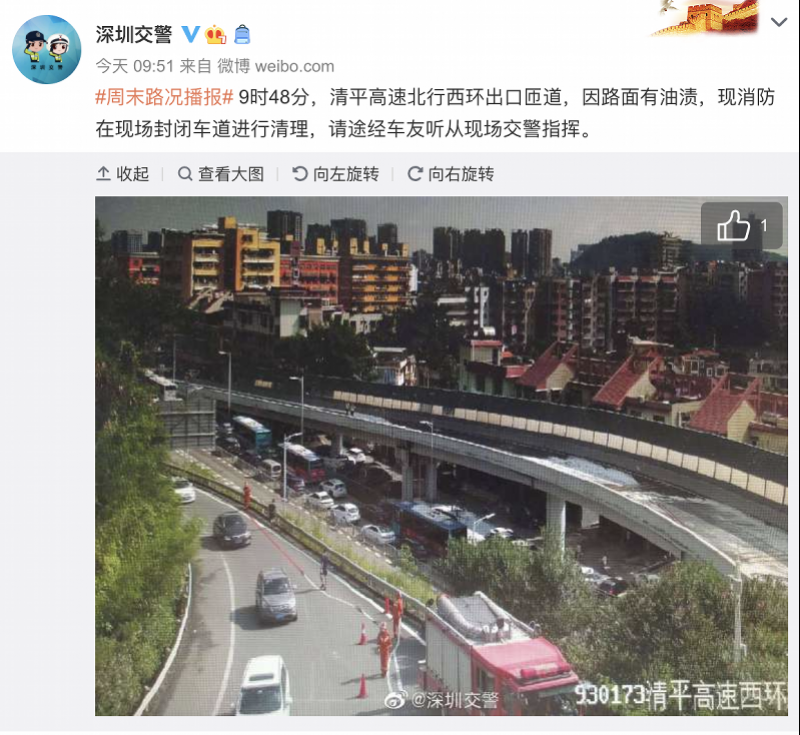Viewport: 800px width, 735px height.
Task: Click the blue backpack badge icon
Action: (242, 35)
